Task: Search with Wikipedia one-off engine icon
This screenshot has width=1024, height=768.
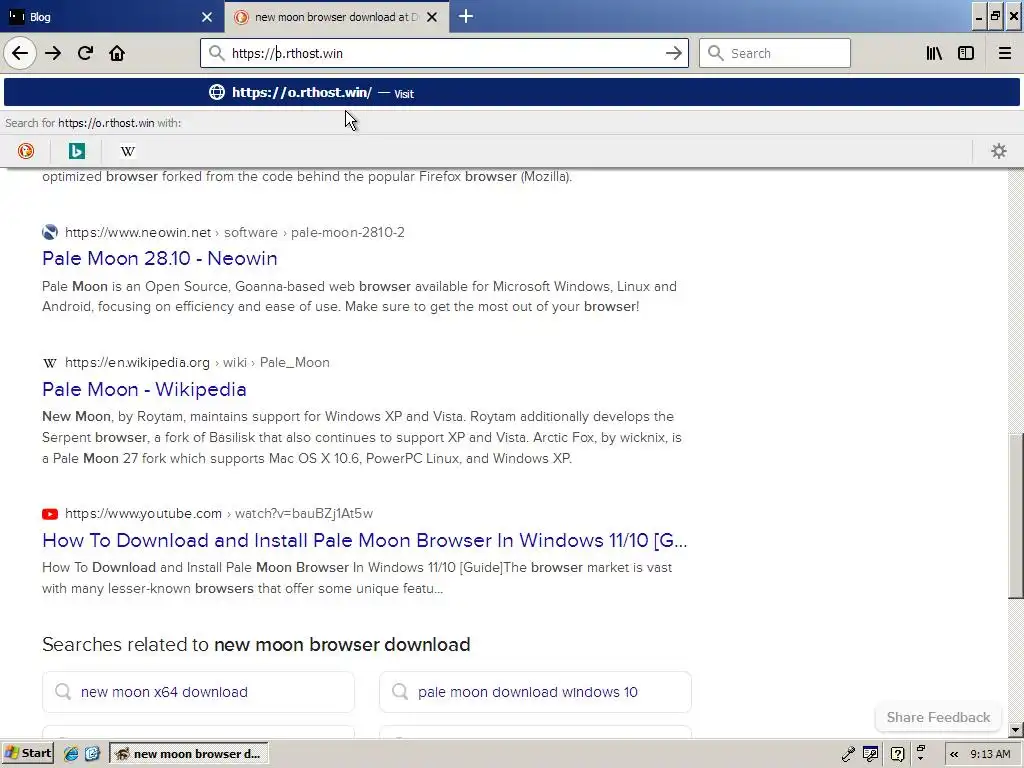Action: [127, 152]
